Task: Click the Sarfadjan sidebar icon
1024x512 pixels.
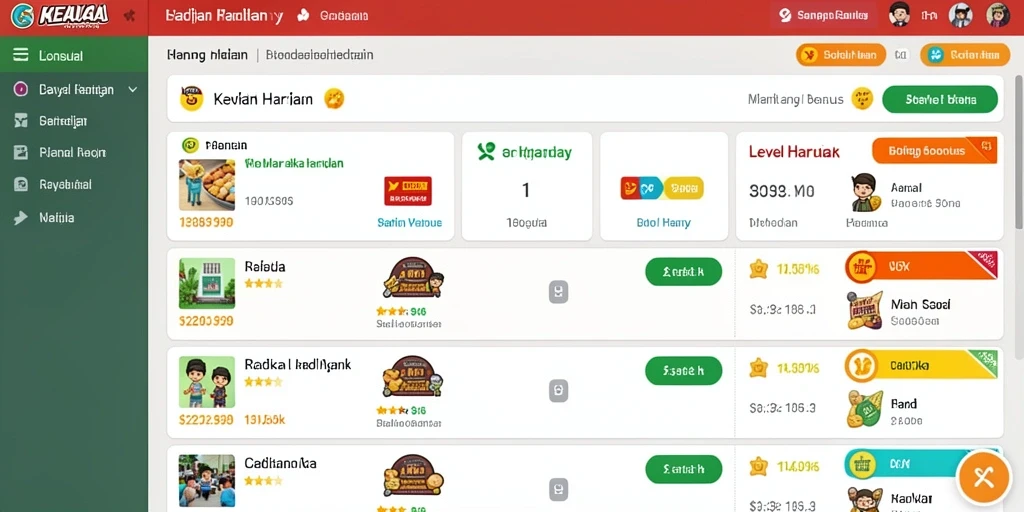Action: pos(21,120)
